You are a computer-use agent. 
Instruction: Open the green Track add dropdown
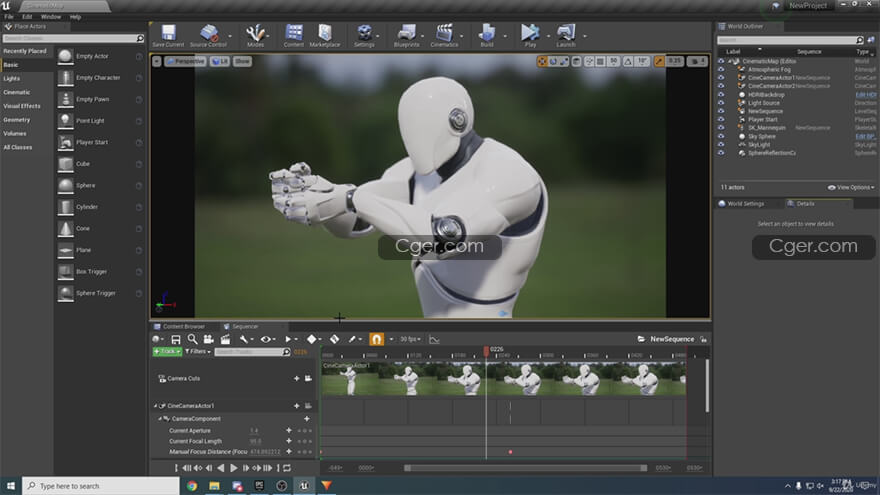pos(167,351)
